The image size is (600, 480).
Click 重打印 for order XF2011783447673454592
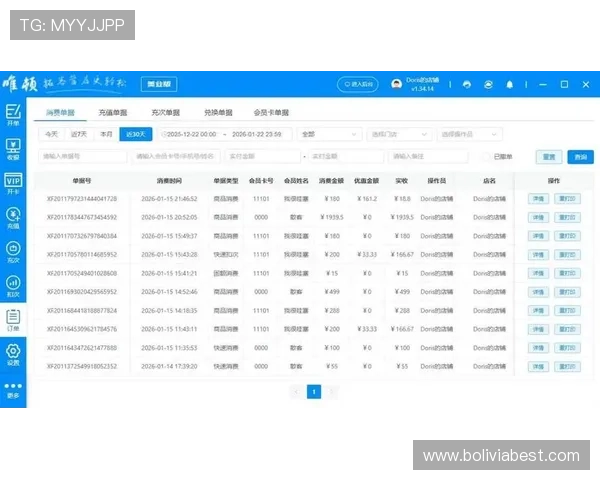tap(567, 217)
